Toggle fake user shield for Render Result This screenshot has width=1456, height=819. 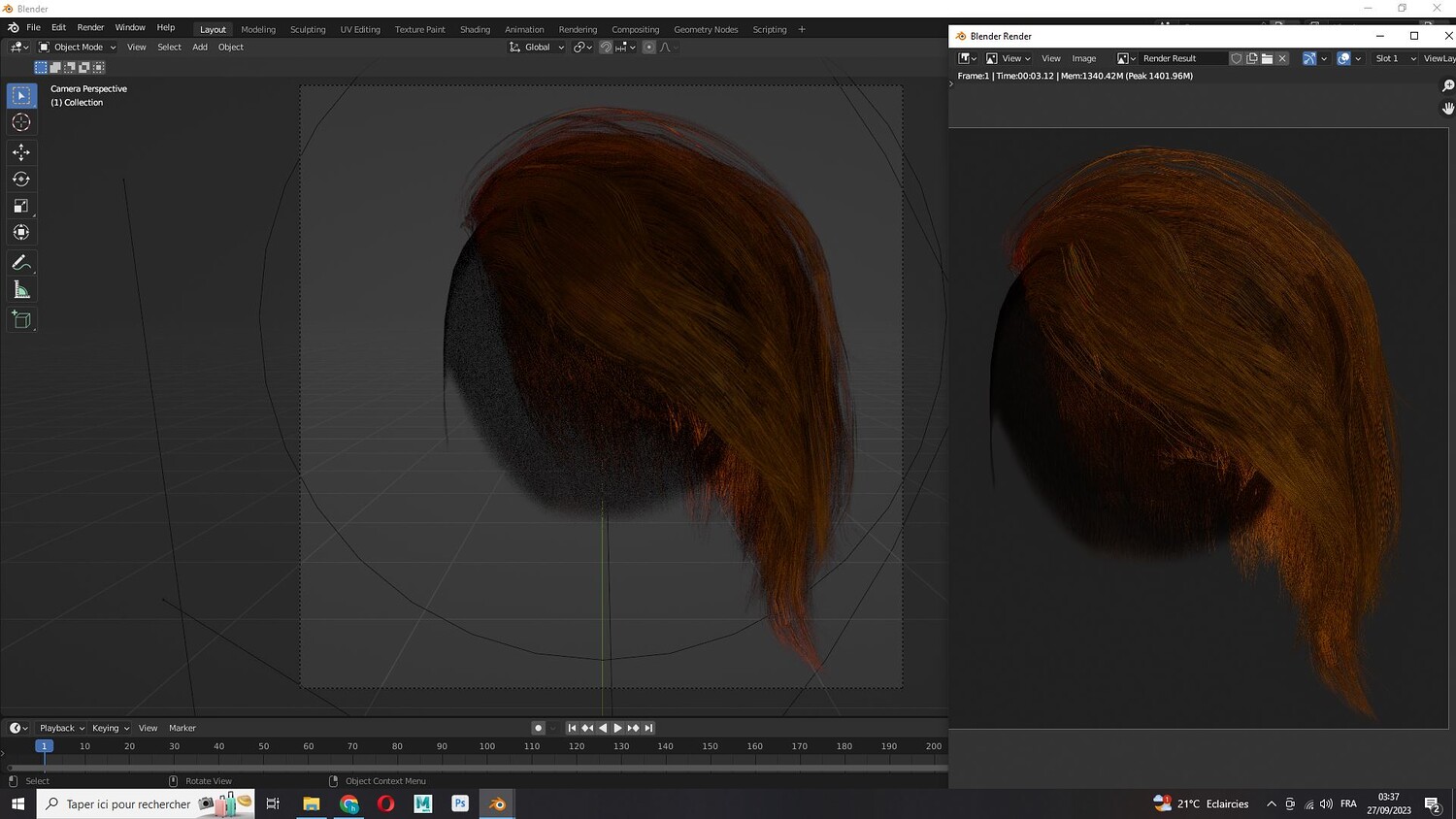(x=1237, y=58)
